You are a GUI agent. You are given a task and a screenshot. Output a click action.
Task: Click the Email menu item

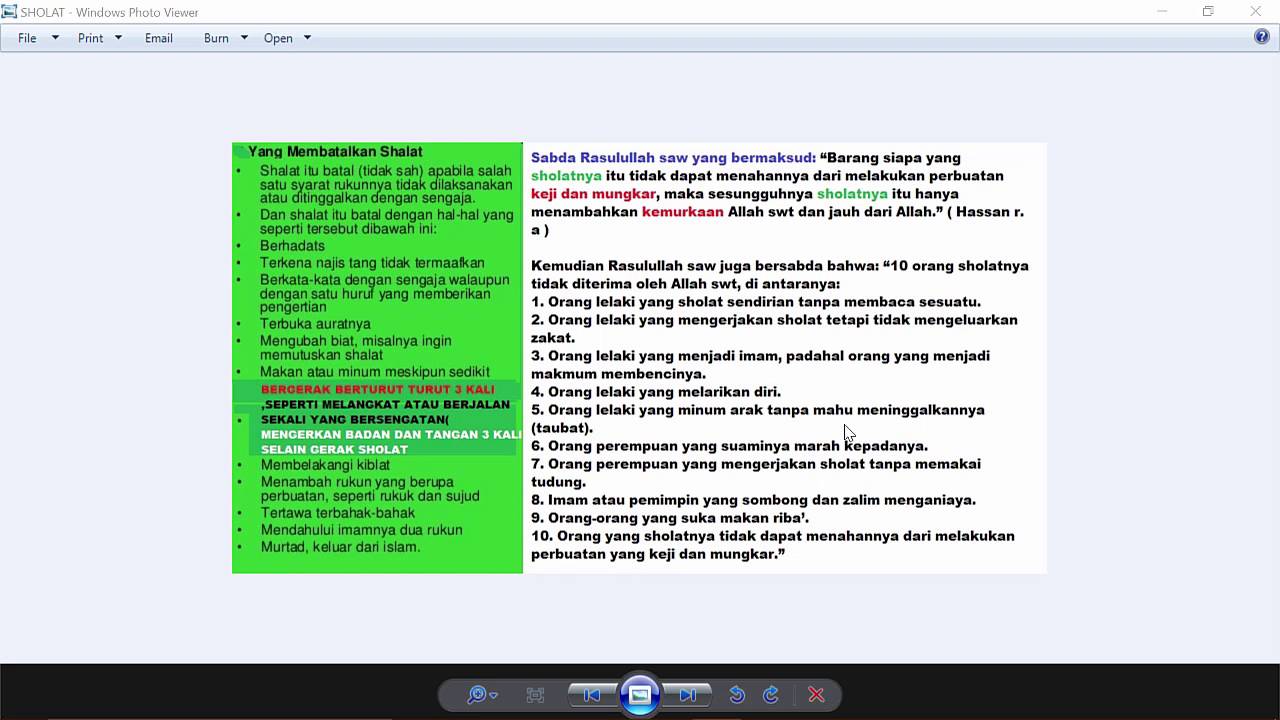[159, 38]
